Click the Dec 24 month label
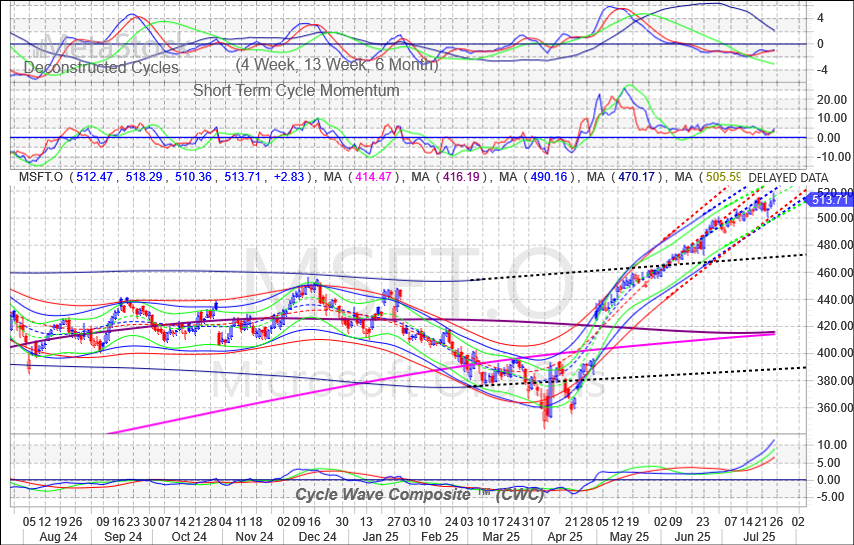The width and height of the screenshot is (854, 545). pos(318,536)
